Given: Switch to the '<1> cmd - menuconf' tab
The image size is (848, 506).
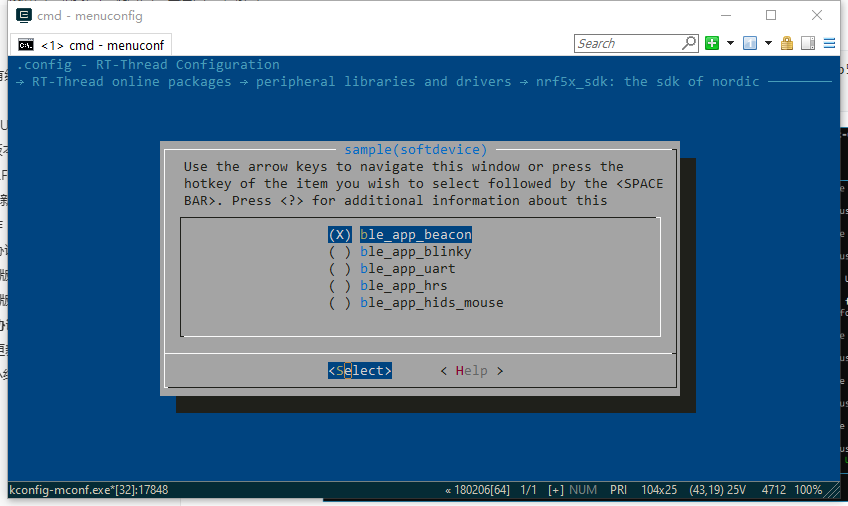Looking at the screenshot, I should 92,45.
